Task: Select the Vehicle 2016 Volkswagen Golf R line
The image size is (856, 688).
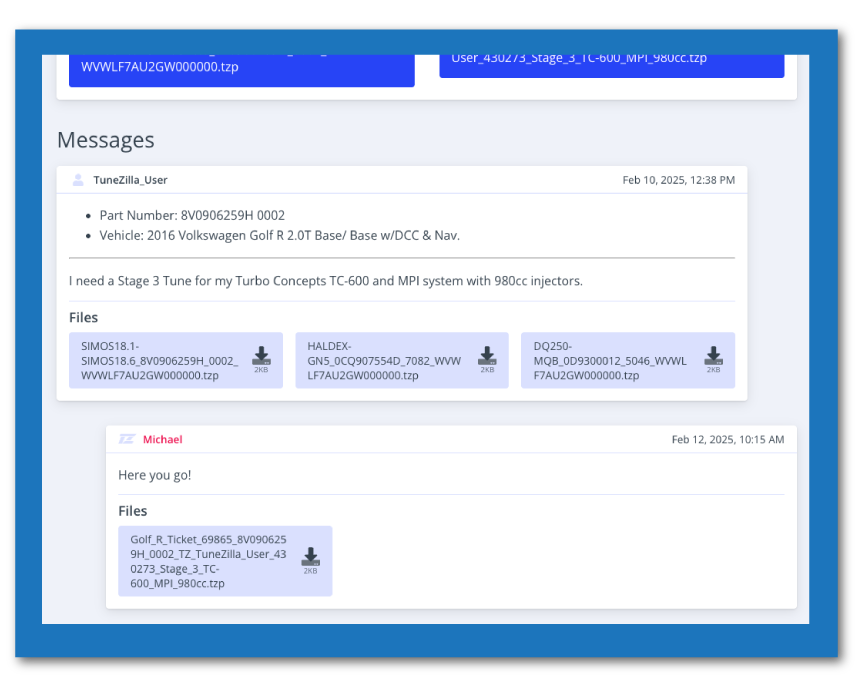Action: point(280,235)
